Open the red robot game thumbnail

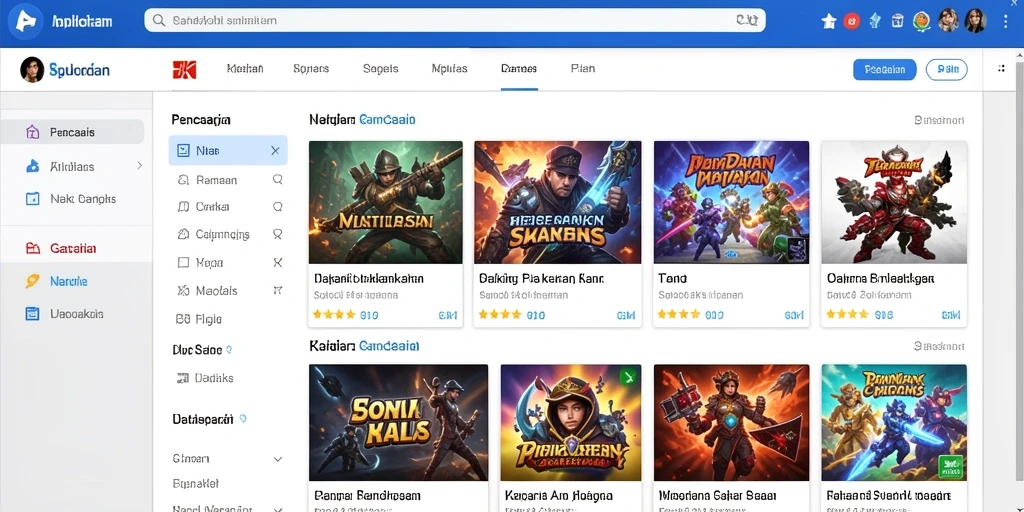click(894, 202)
